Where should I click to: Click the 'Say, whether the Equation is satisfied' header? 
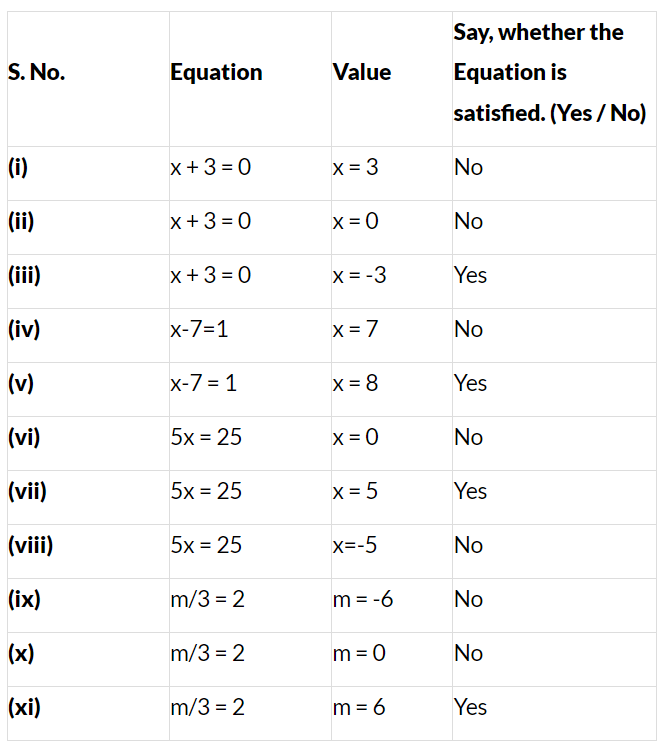click(549, 73)
